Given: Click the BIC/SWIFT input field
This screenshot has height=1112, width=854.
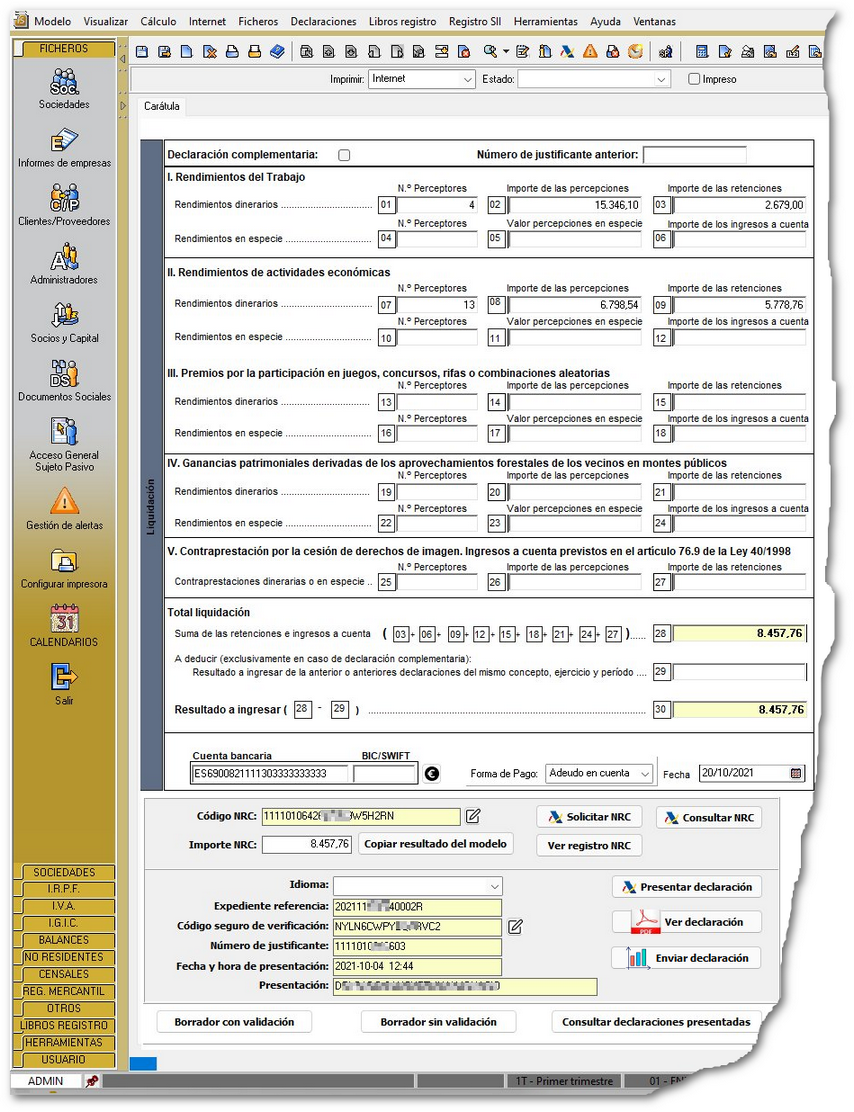Looking at the screenshot, I should [384, 774].
